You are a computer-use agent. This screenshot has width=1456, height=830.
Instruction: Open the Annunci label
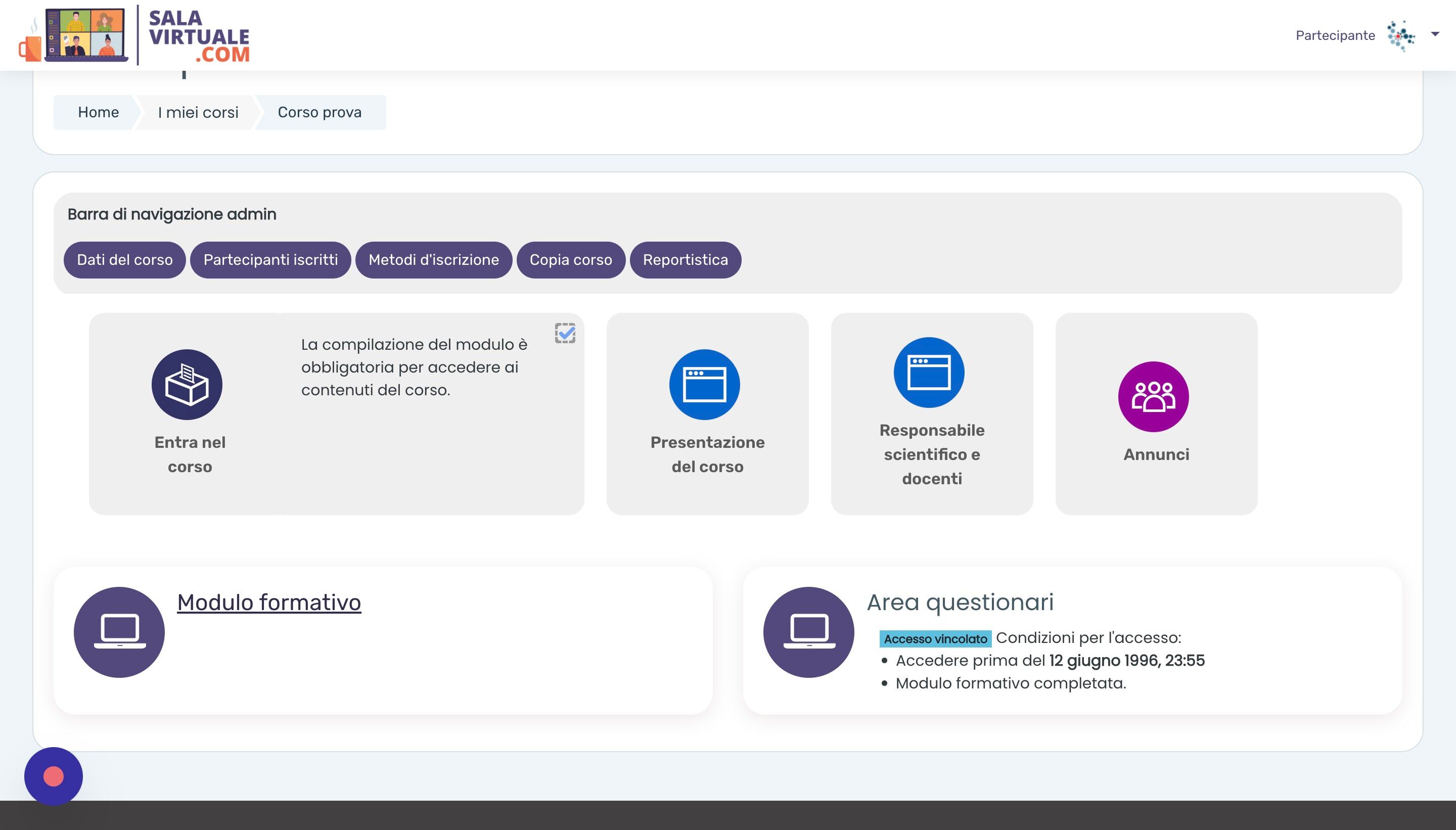(1156, 454)
